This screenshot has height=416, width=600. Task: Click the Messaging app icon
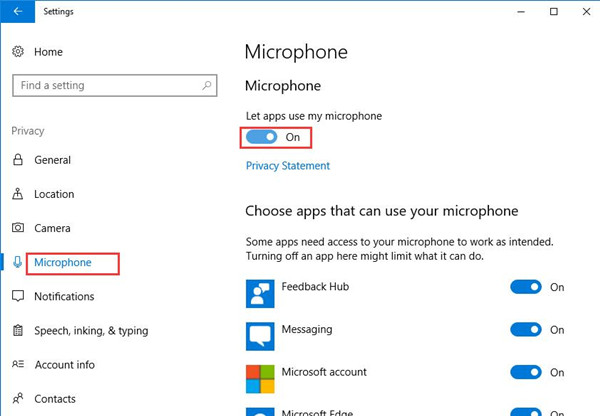(260, 336)
